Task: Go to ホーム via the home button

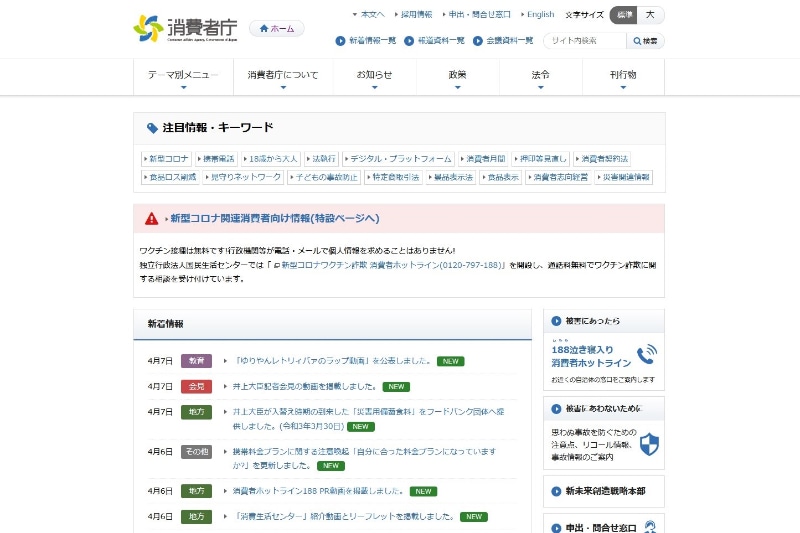Action: click(277, 29)
